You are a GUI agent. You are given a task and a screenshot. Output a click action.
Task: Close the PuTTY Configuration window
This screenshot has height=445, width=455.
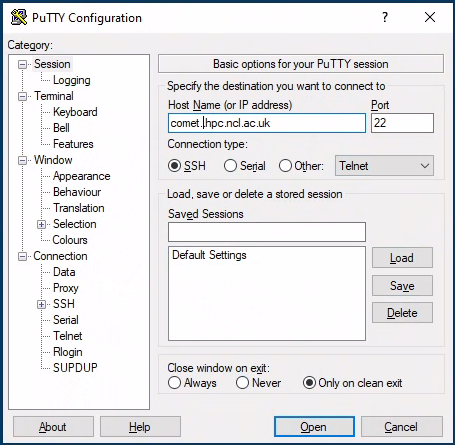coord(430,17)
